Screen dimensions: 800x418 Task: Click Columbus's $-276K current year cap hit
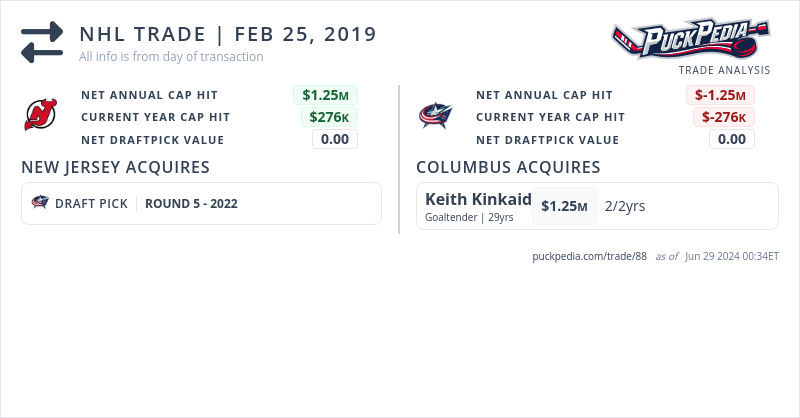[x=724, y=117]
